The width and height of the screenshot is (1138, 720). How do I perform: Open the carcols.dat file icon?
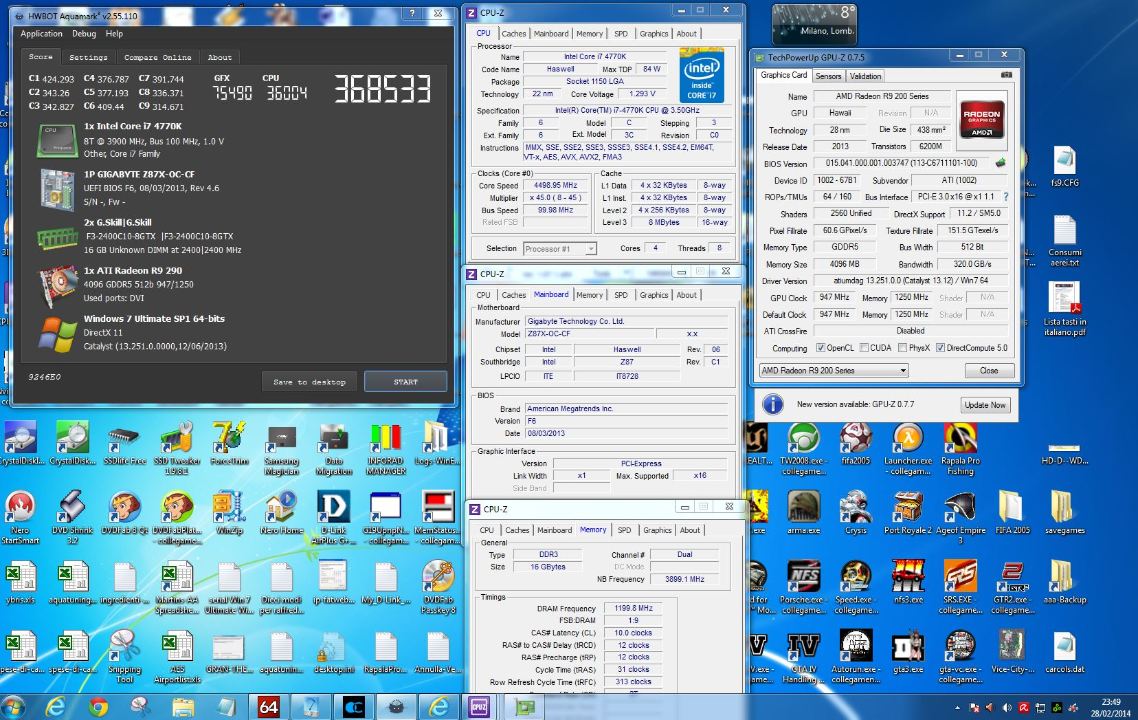(x=1064, y=652)
